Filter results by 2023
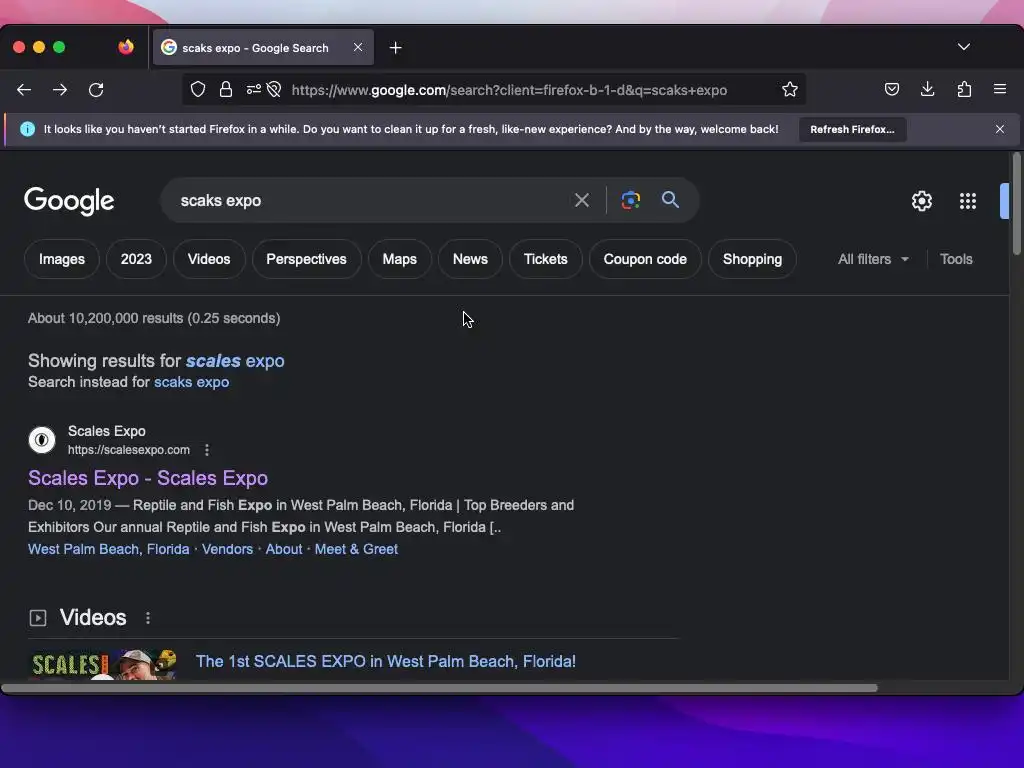 (x=136, y=259)
